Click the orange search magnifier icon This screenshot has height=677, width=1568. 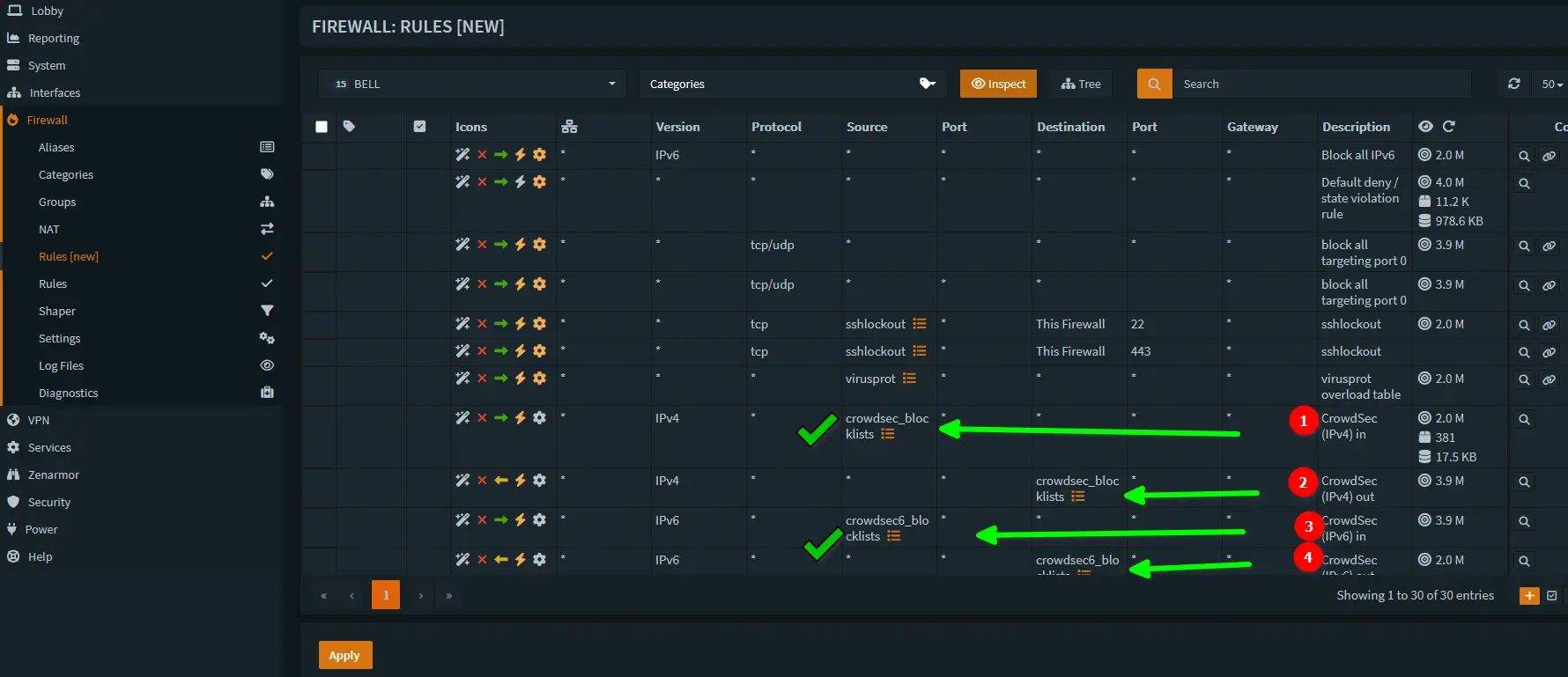(1154, 84)
